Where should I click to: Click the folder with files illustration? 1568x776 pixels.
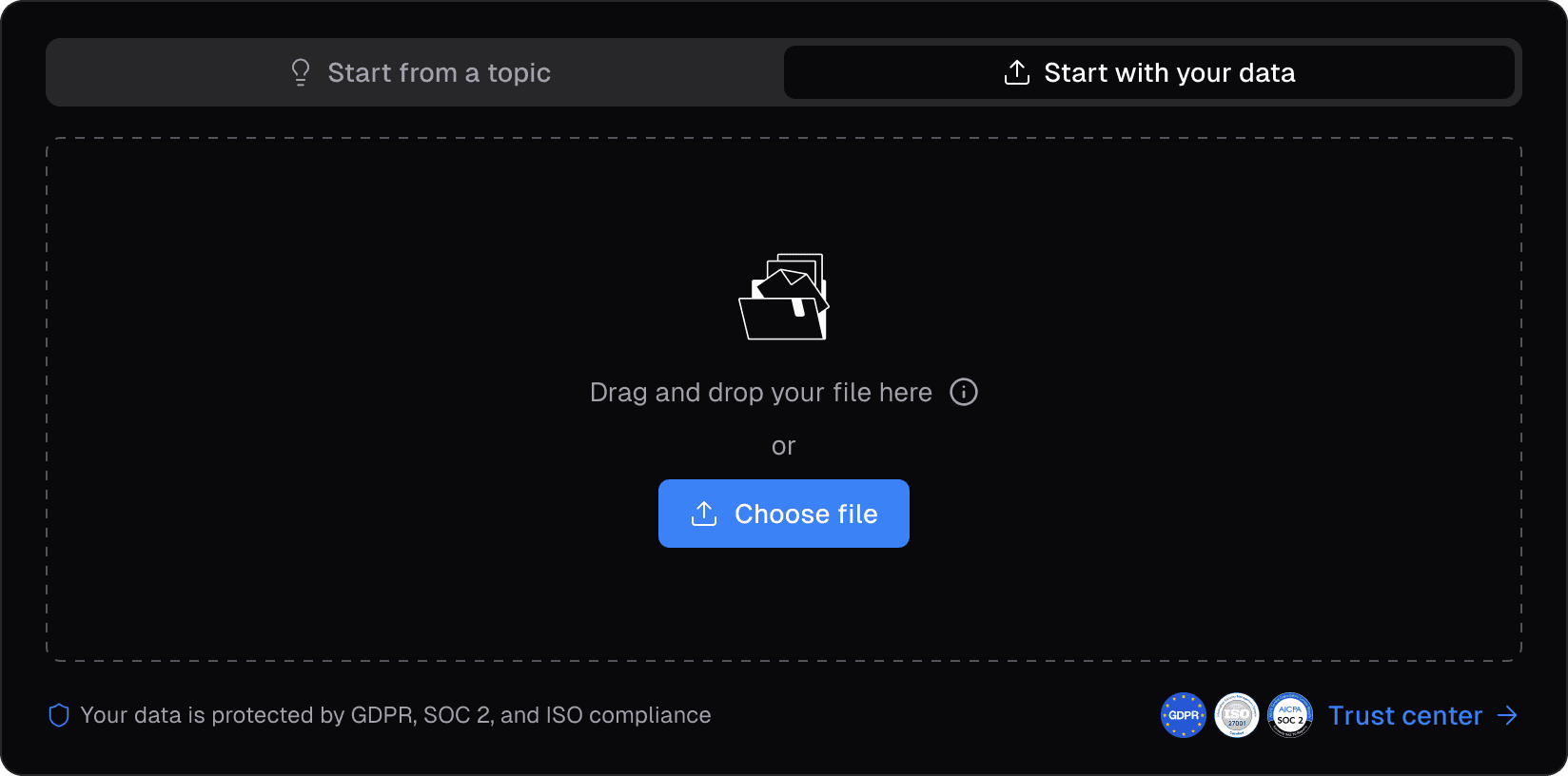point(784,297)
